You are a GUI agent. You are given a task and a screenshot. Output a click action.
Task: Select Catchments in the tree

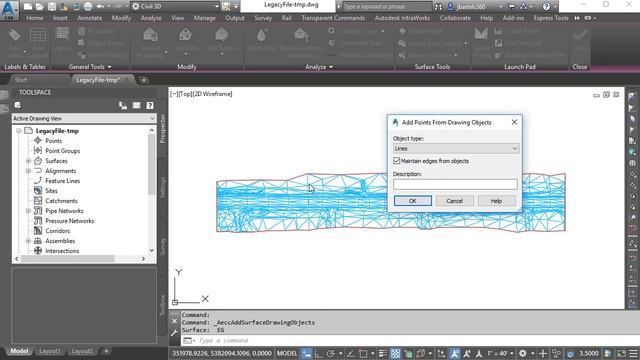(x=61, y=201)
